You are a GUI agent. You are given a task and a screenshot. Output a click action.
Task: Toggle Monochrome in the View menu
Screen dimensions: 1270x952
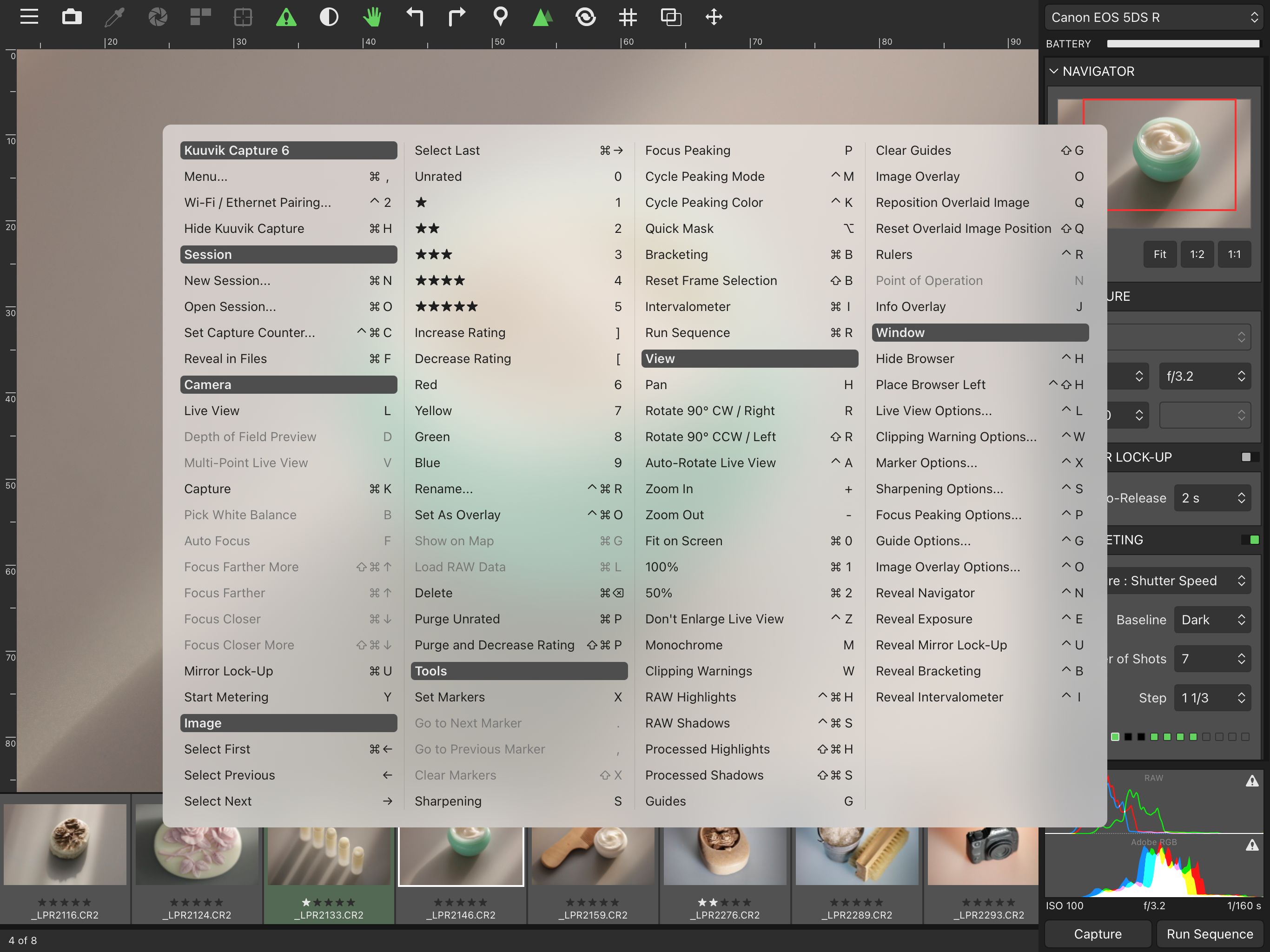click(749, 645)
